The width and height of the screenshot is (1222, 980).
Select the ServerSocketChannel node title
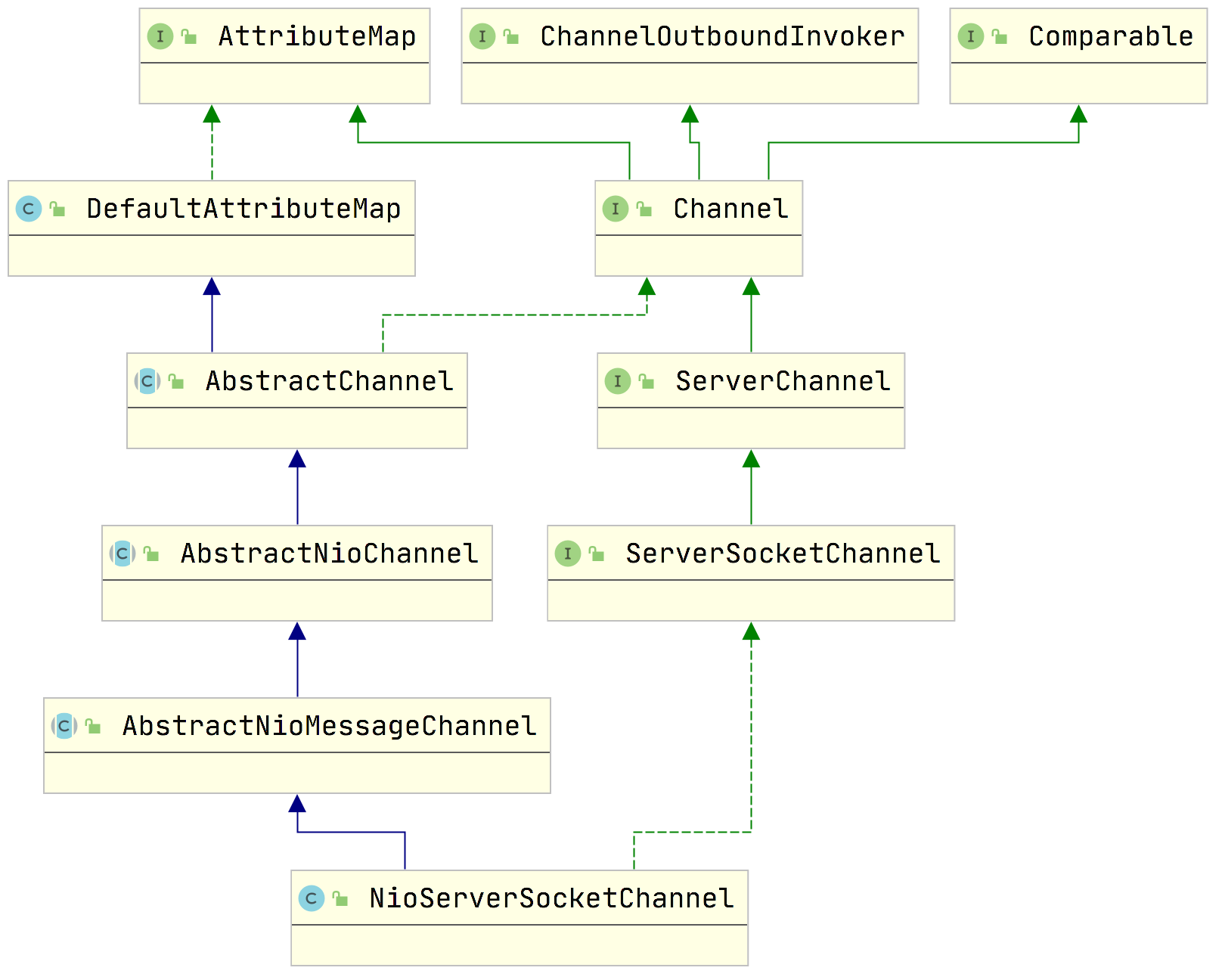pos(783,554)
